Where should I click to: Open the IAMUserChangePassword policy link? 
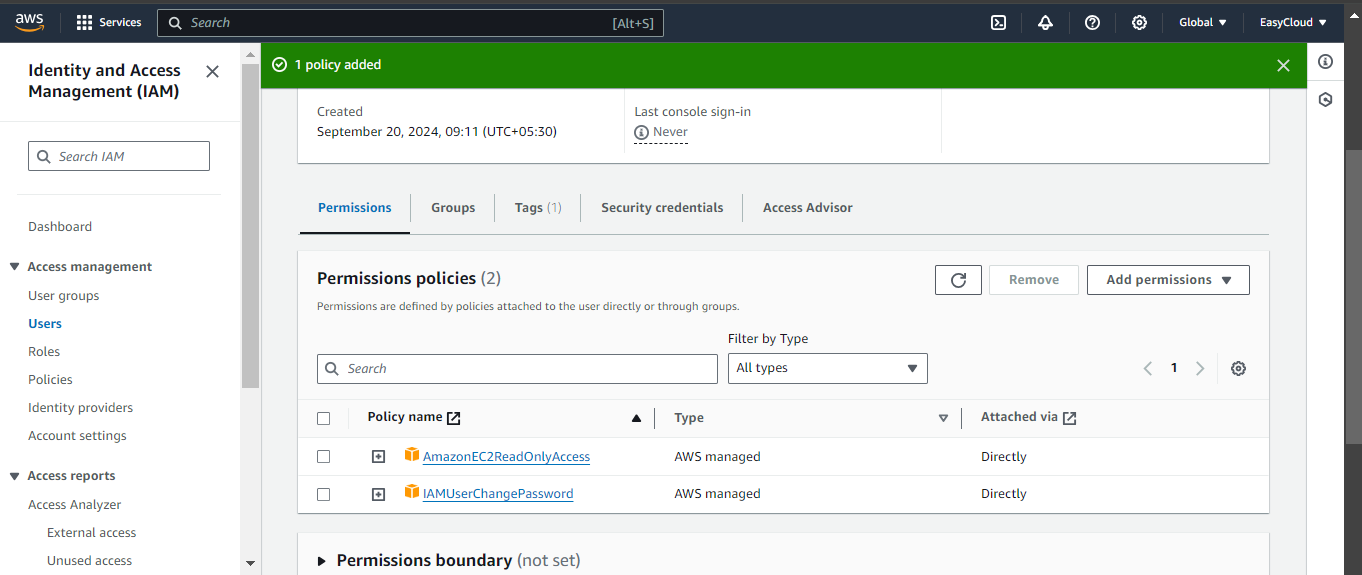498,494
